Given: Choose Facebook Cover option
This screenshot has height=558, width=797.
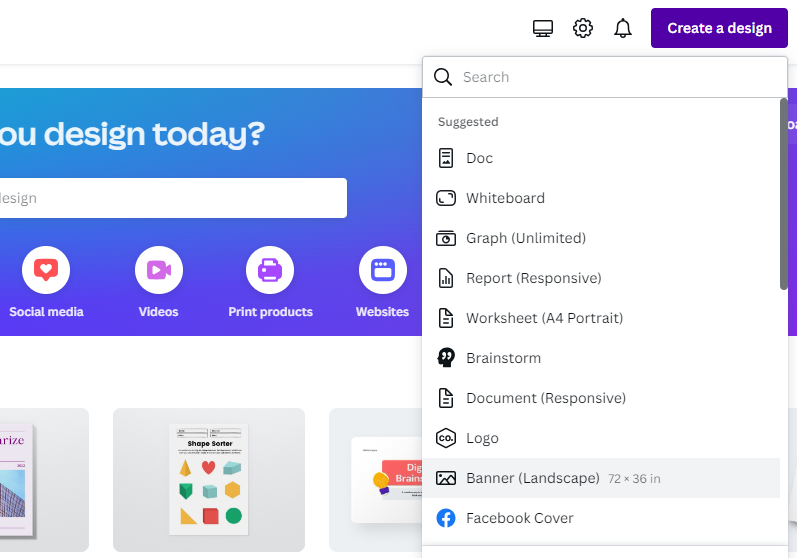Looking at the screenshot, I should point(601,518).
